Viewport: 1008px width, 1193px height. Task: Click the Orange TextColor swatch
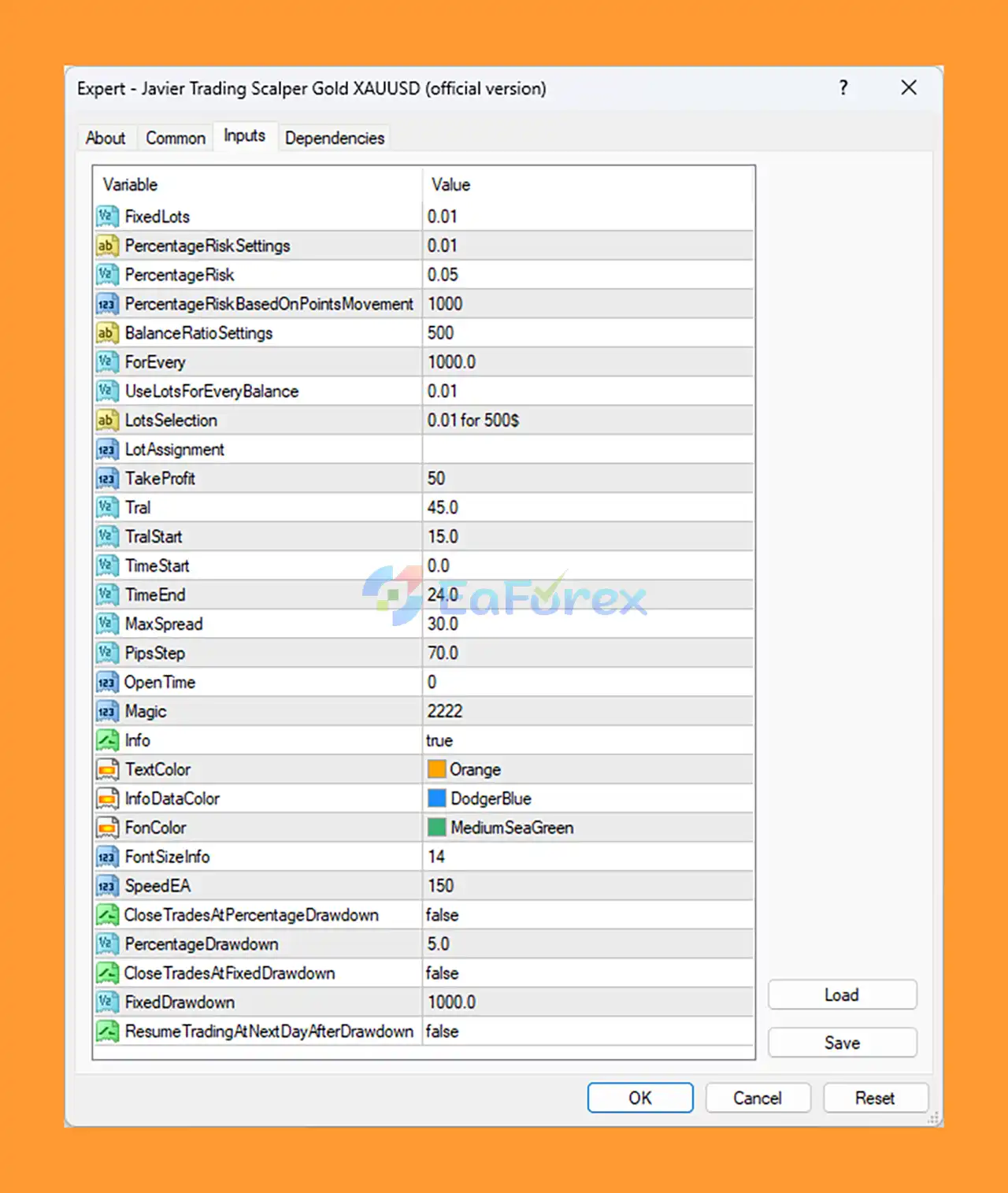[437, 769]
